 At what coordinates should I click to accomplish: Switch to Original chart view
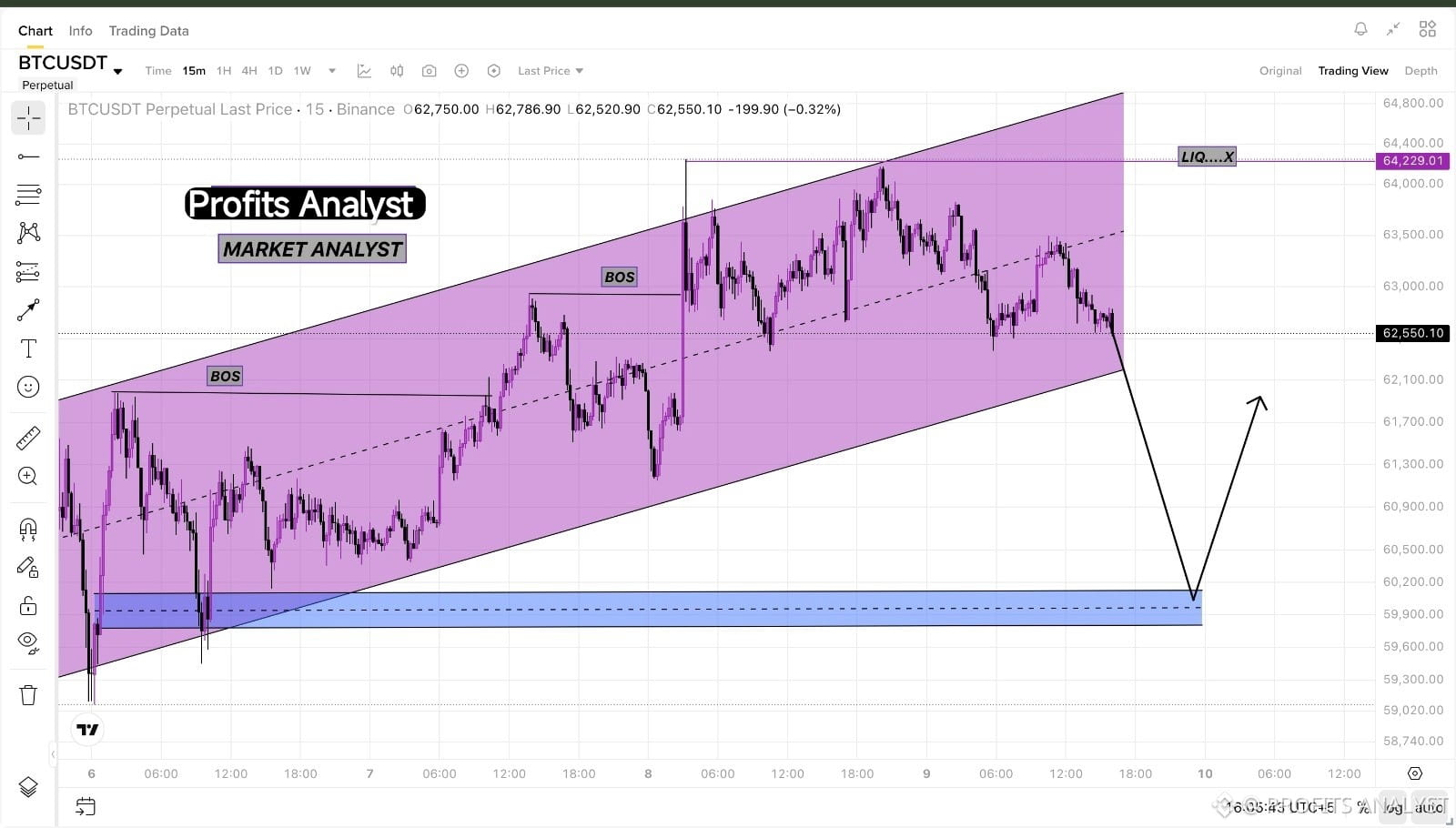(1280, 70)
